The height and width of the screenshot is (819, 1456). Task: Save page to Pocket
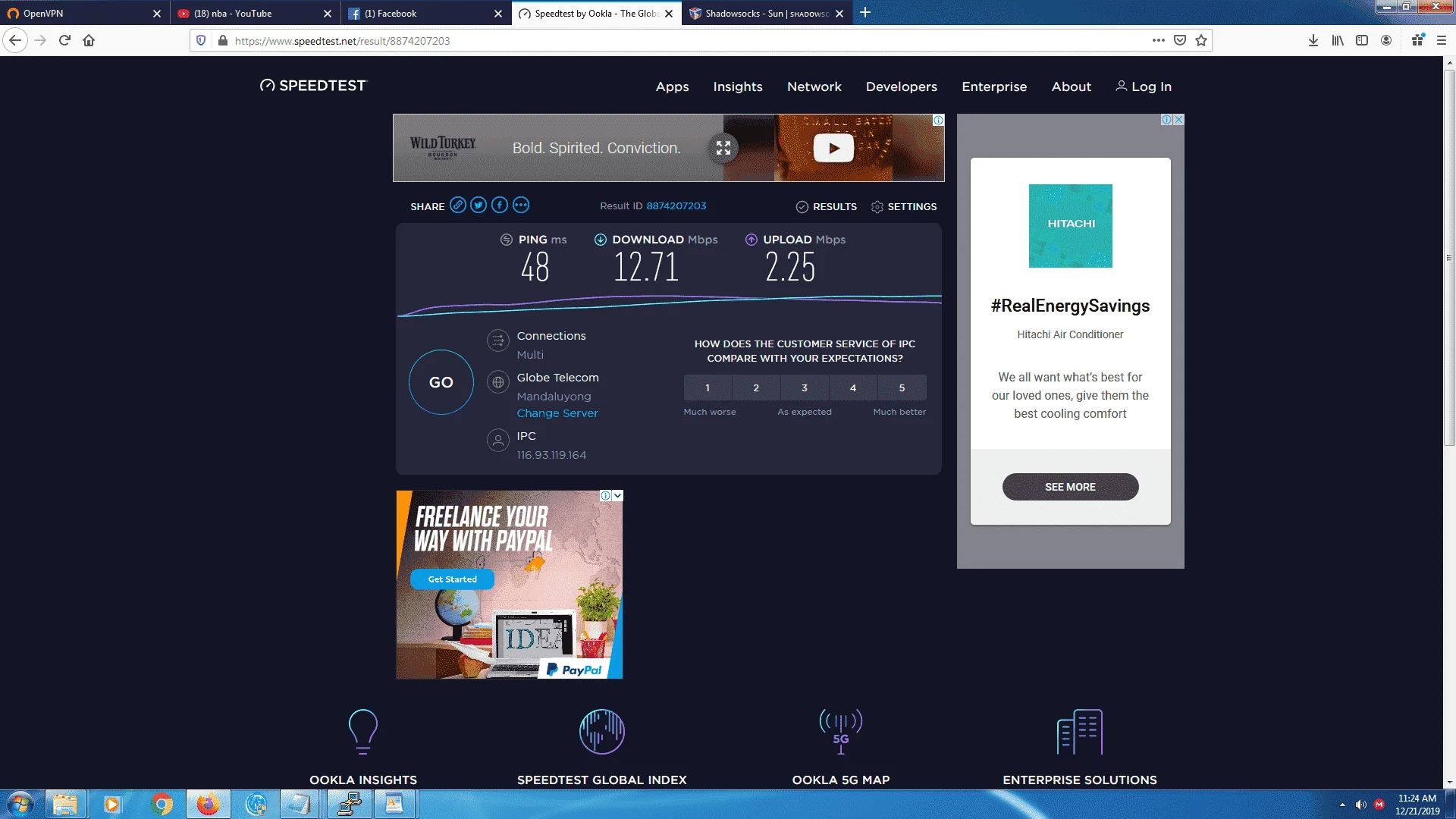tap(1180, 40)
